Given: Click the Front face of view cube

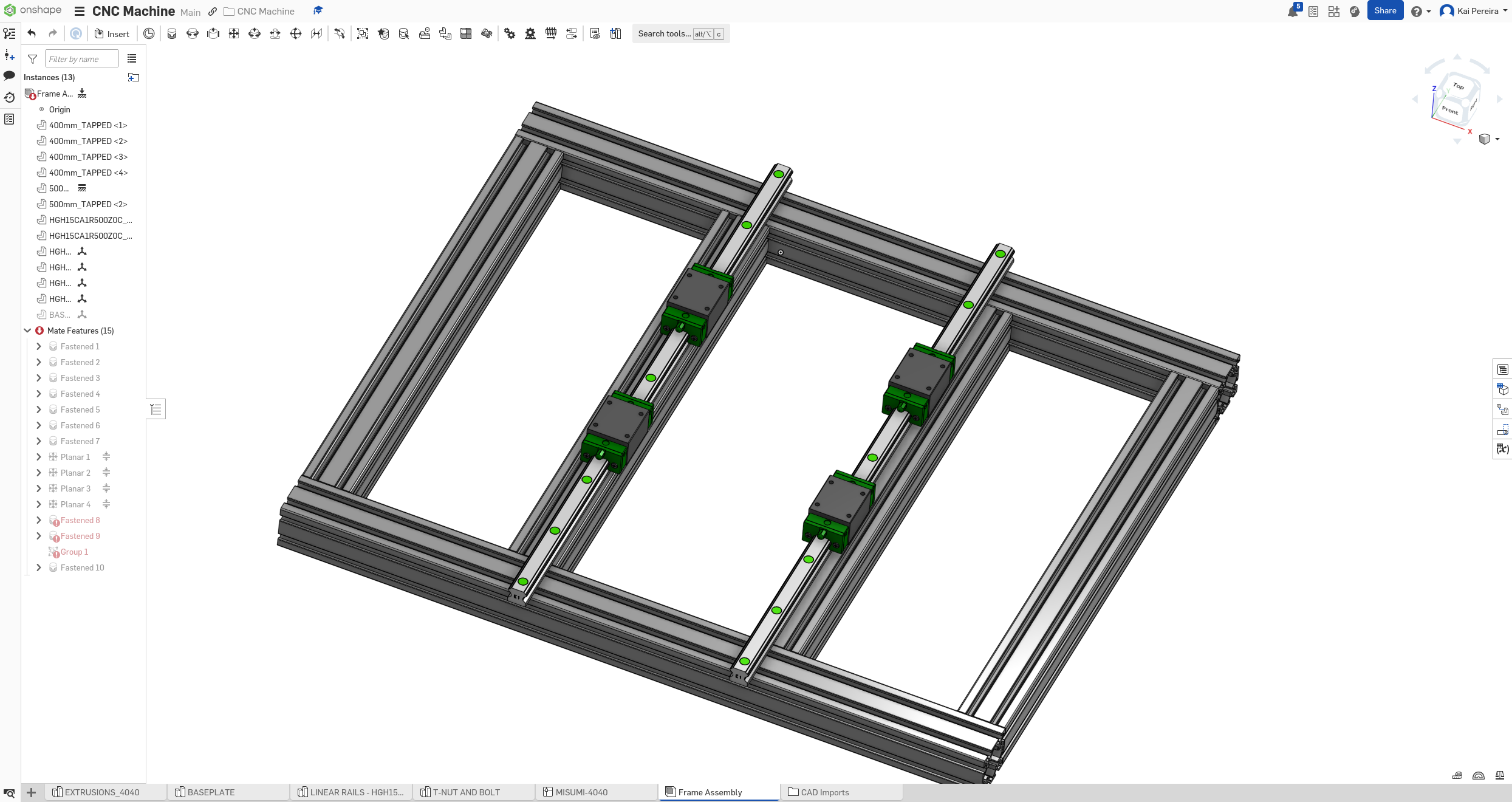Looking at the screenshot, I should point(1449,110).
